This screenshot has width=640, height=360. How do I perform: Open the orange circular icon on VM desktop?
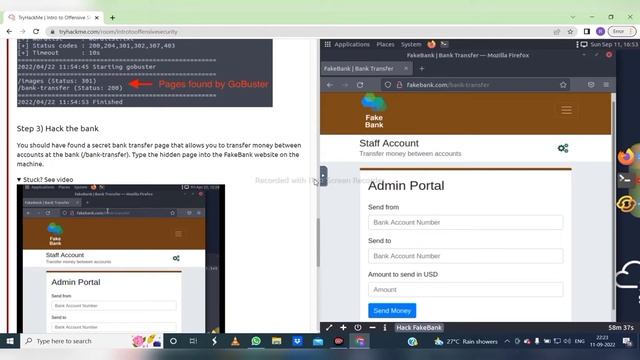[x=627, y=204]
